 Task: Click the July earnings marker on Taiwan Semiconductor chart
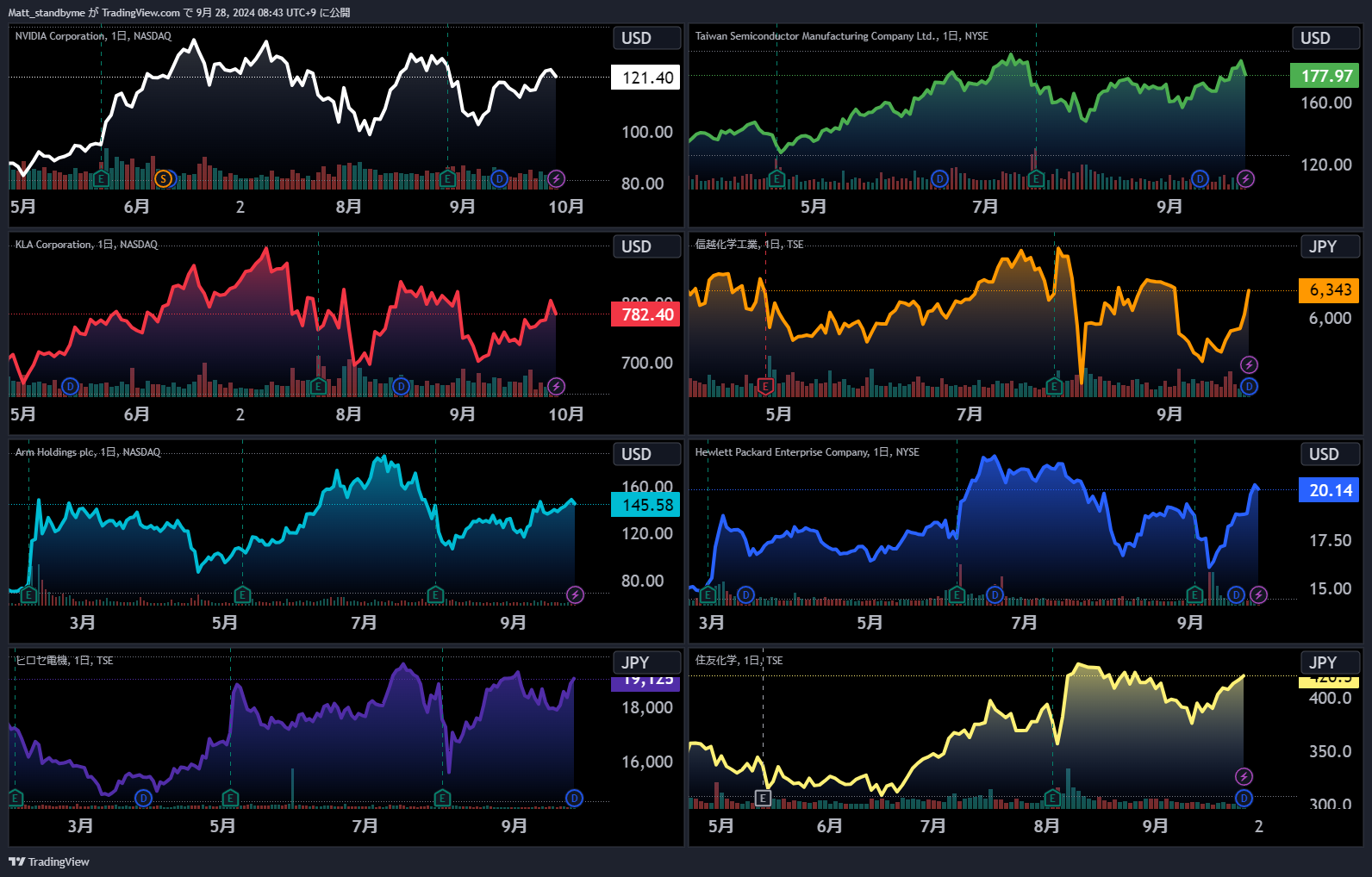(x=1036, y=179)
